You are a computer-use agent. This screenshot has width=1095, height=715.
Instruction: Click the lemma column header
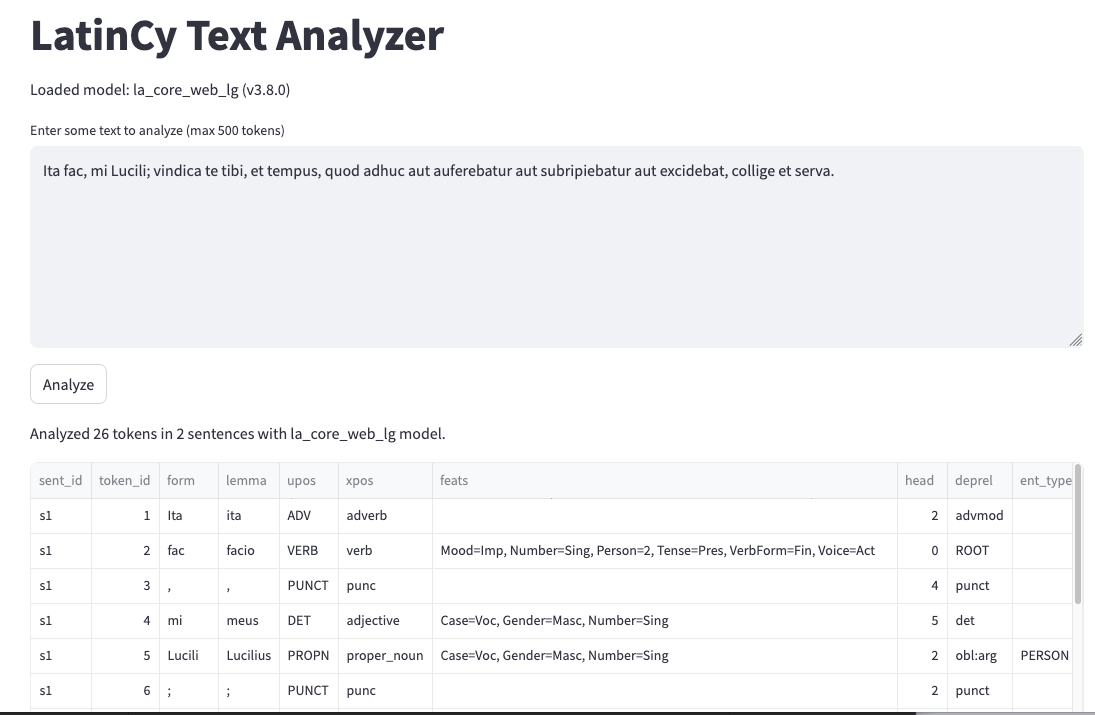click(246, 481)
